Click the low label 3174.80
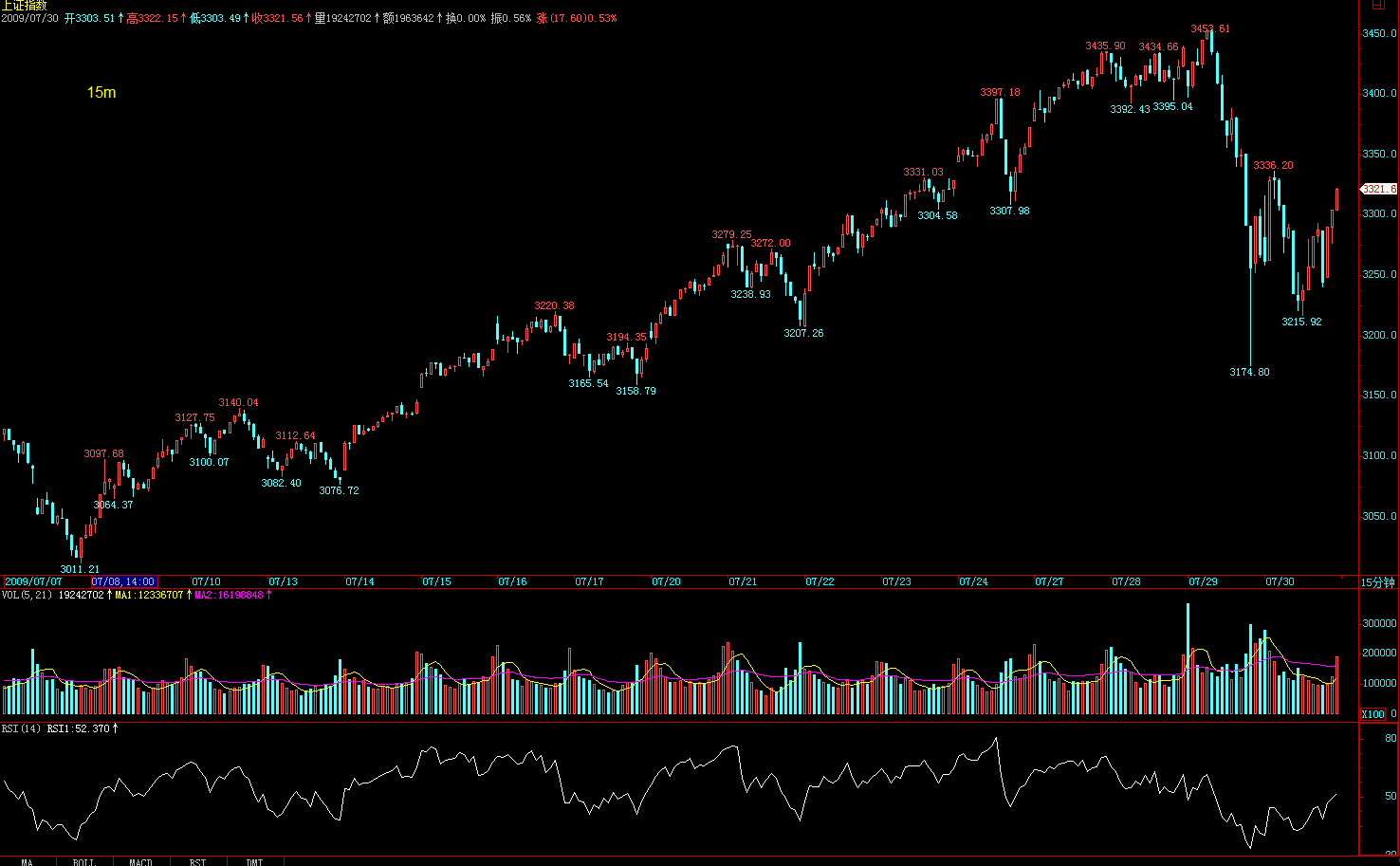Image resolution: width=1400 pixels, height=866 pixels. (1249, 372)
